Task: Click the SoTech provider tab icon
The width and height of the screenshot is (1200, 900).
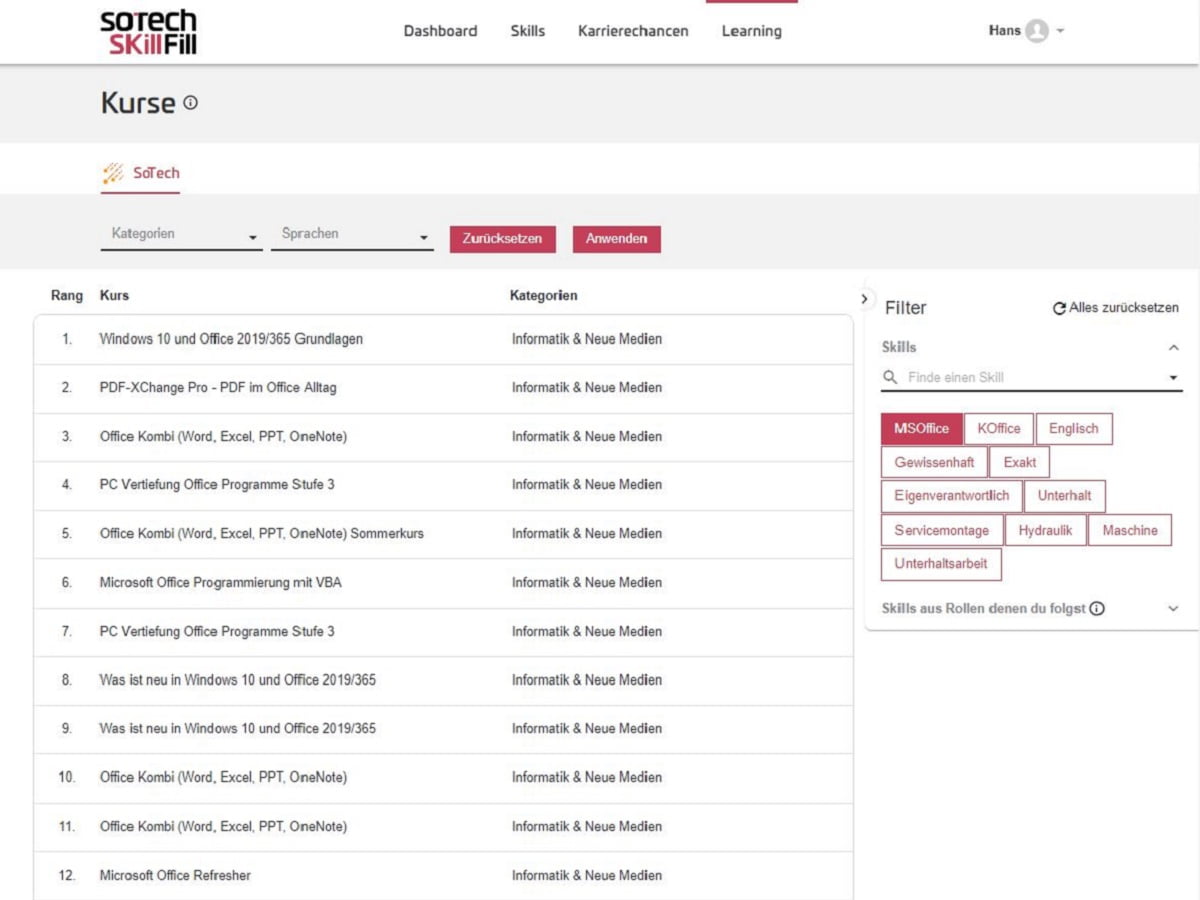Action: [113, 173]
